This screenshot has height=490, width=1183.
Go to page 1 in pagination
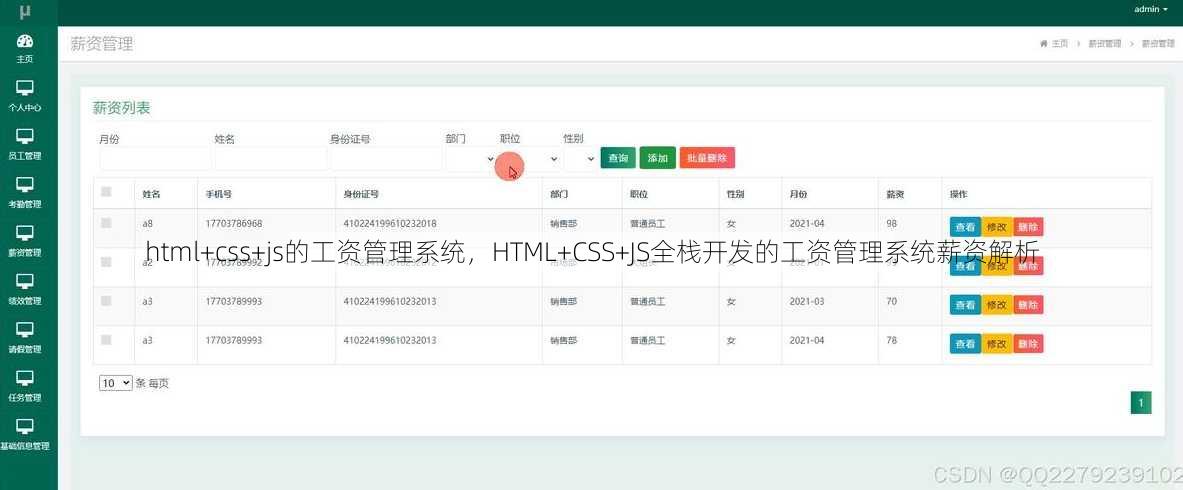point(1141,403)
